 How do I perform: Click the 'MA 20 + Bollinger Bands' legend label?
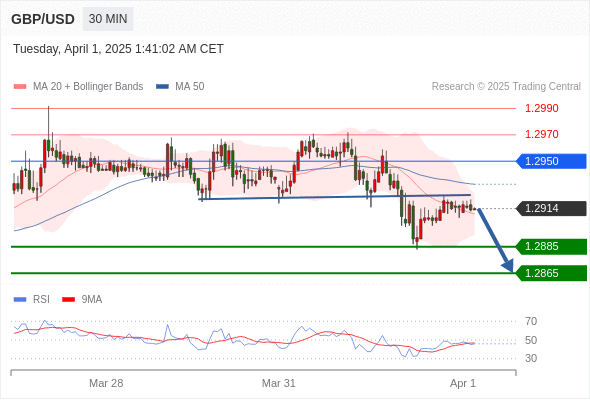point(88,87)
